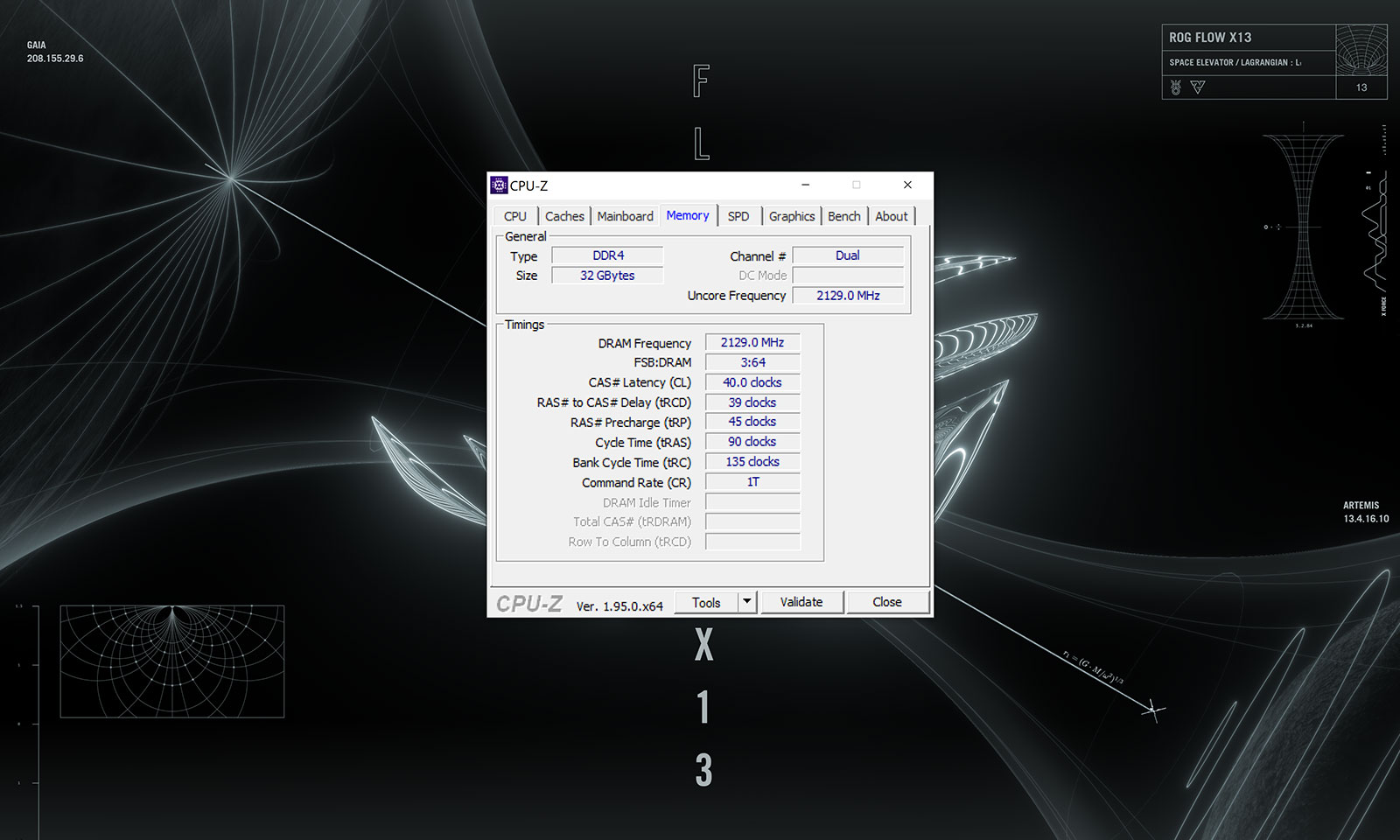Screen dimensions: 1400x840
Task: Open the SPD tab
Action: pos(738,216)
